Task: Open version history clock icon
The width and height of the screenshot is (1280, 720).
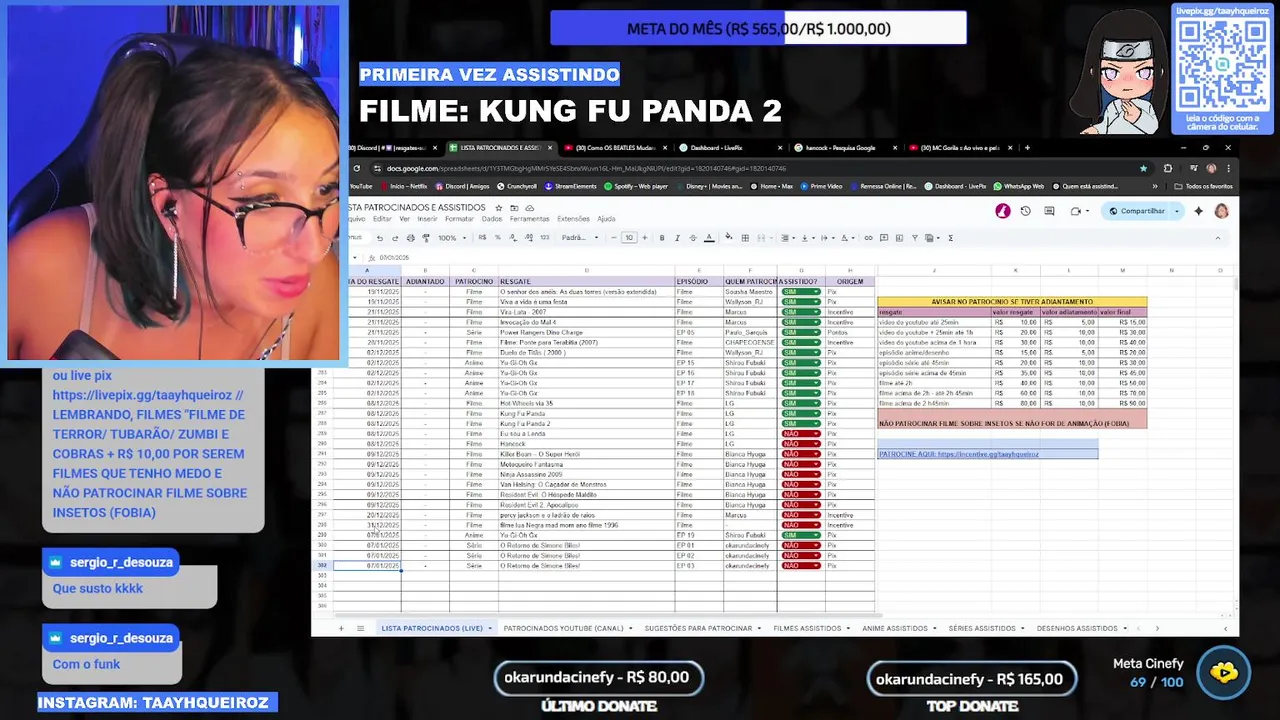Action: coord(1025,211)
